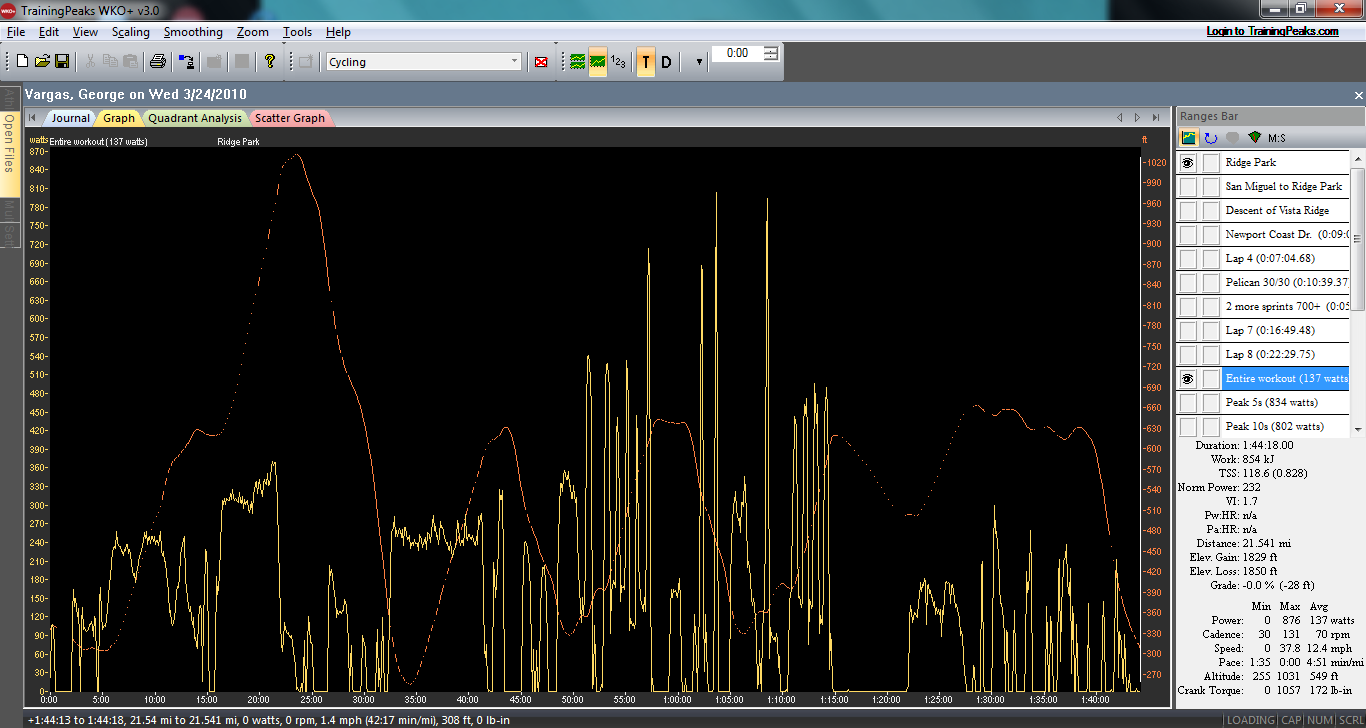1366x728 pixels.
Task: Click the Print toolbar icon
Action: click(x=157, y=62)
